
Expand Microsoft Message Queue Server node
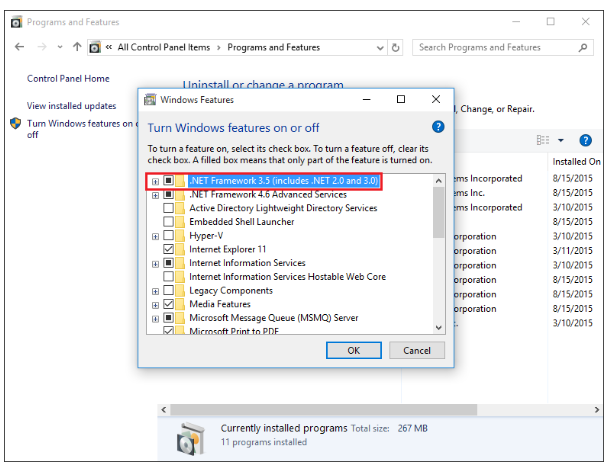point(155,318)
